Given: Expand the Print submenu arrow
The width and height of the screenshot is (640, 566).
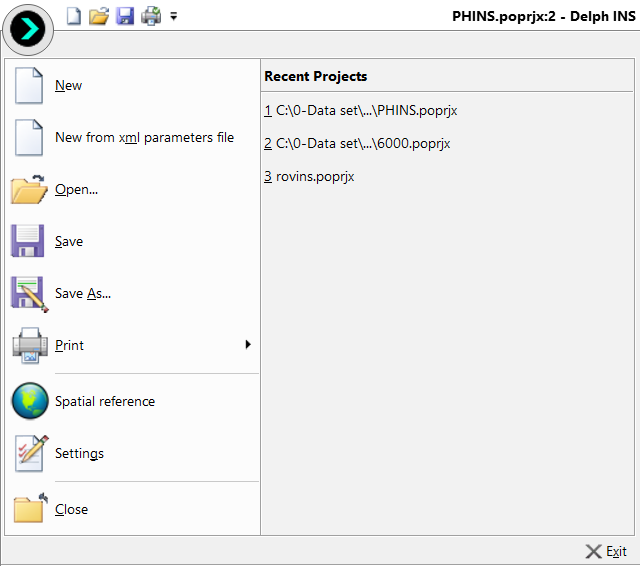Looking at the screenshot, I should [x=247, y=345].
